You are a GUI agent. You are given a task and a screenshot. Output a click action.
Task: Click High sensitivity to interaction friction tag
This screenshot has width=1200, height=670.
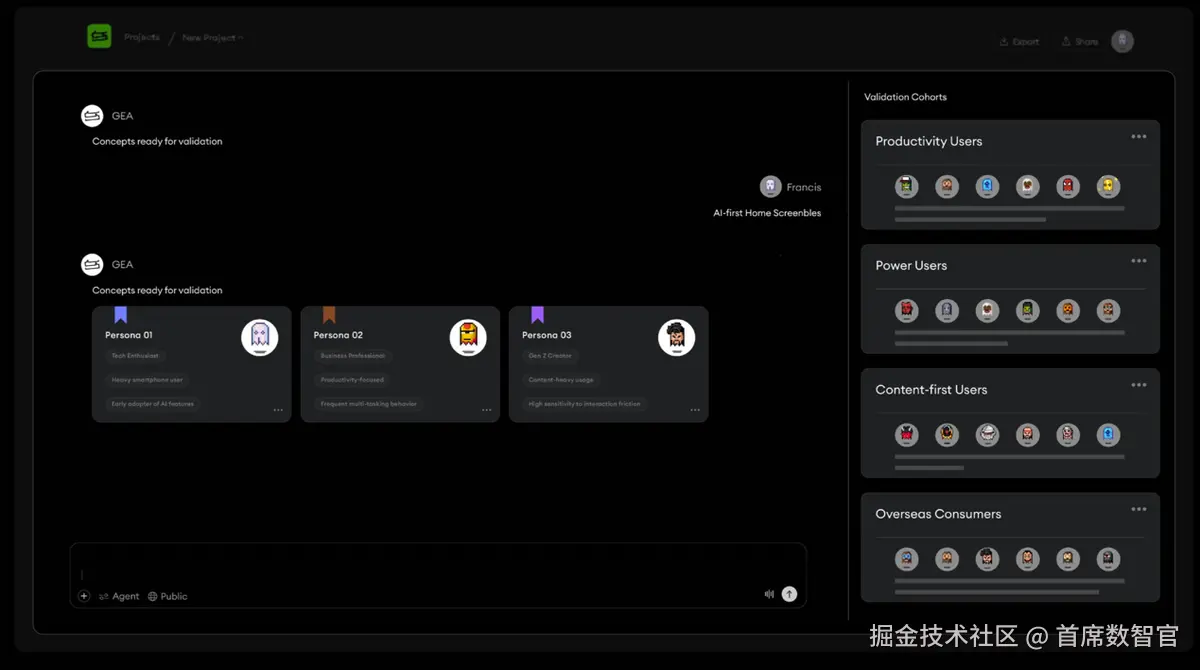click(x=585, y=404)
